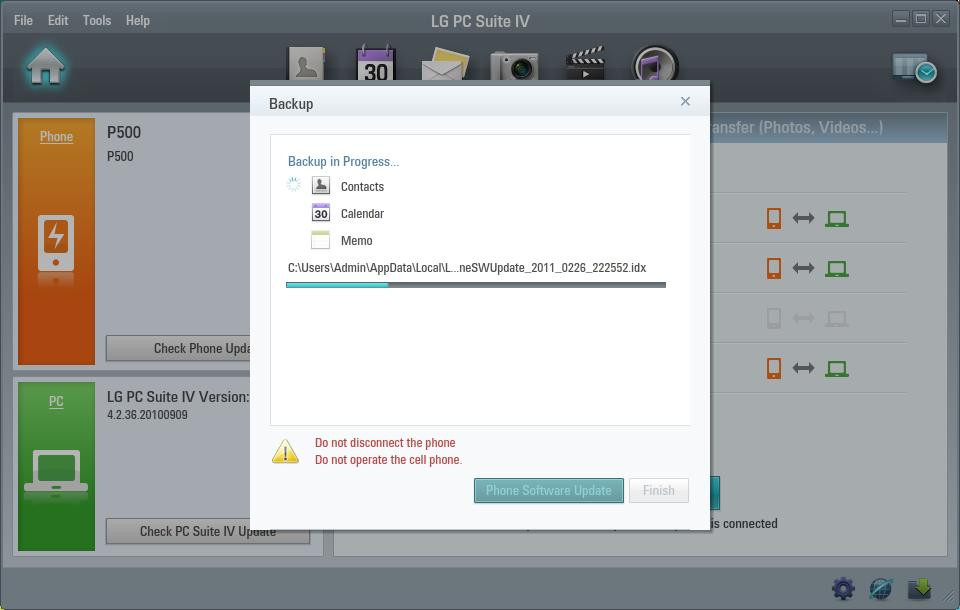This screenshot has height=610, width=960.
Task: Click the Phone link label
Action: pyautogui.click(x=56, y=137)
